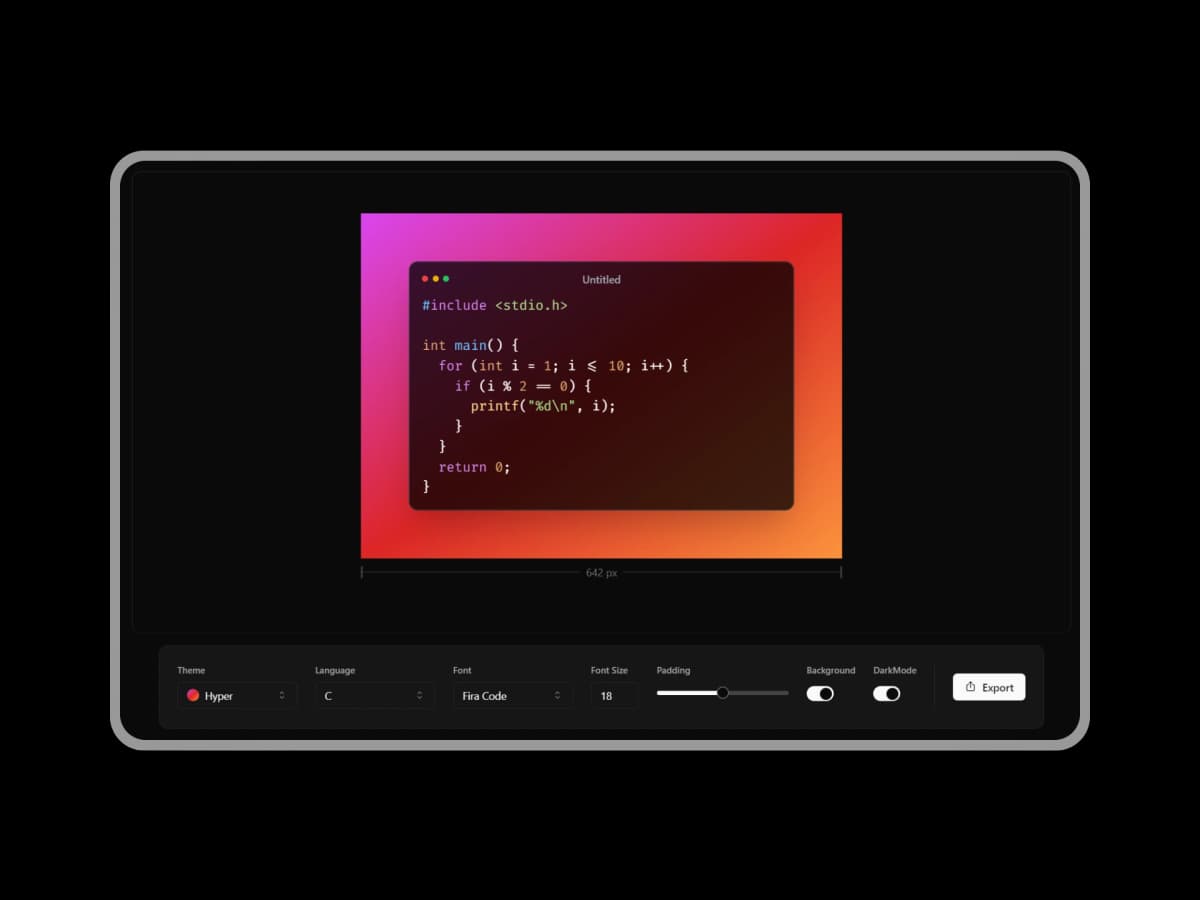The image size is (1200, 900).
Task: Open the Font dropdown showing Fira Code
Action: pos(513,695)
